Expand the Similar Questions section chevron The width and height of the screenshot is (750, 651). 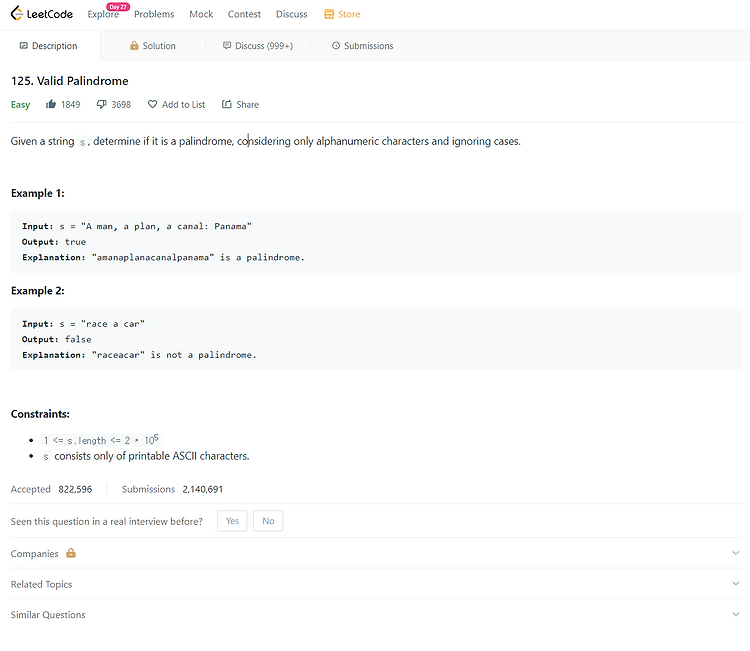coord(736,614)
